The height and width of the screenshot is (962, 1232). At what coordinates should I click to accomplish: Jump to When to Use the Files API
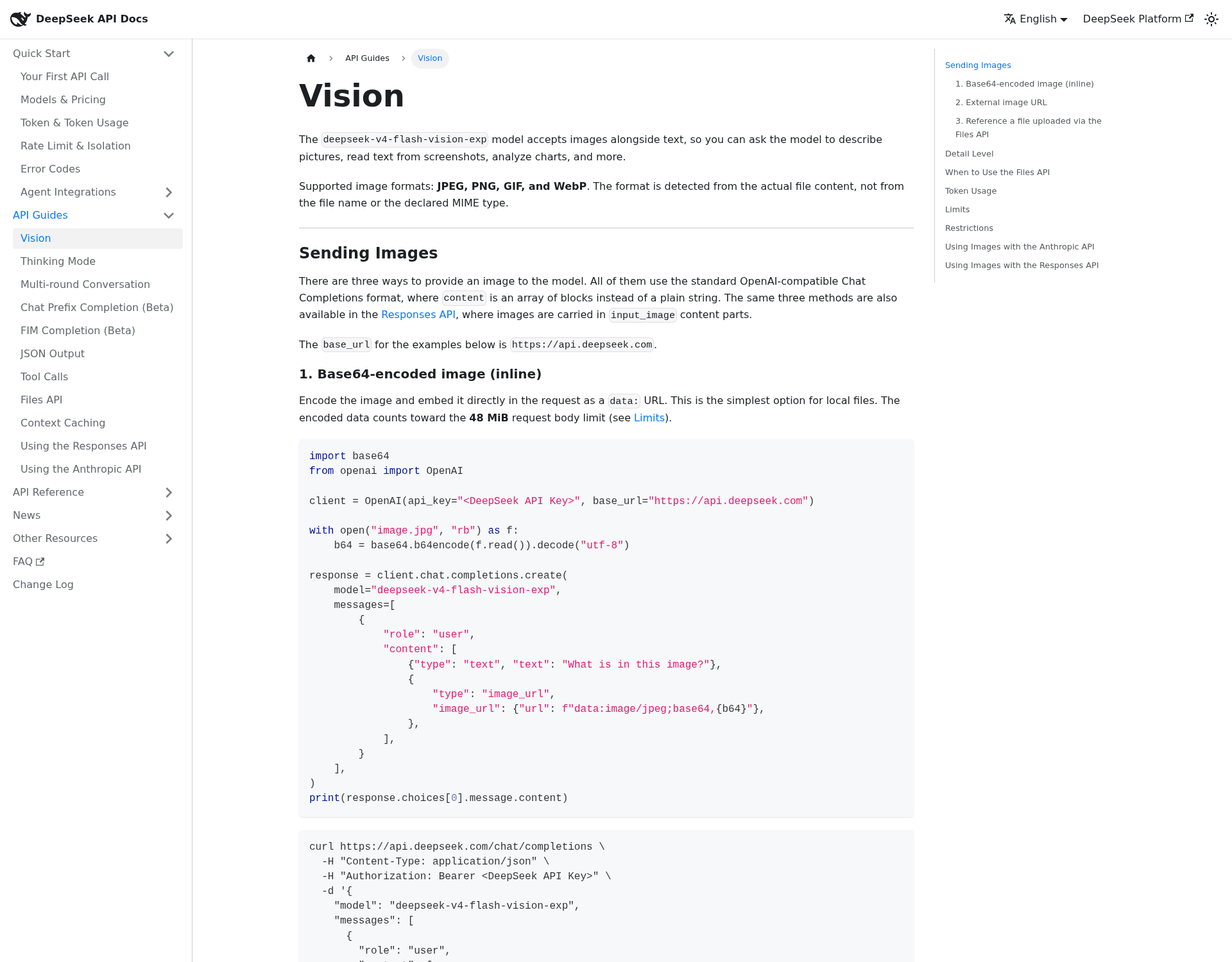coord(997,173)
